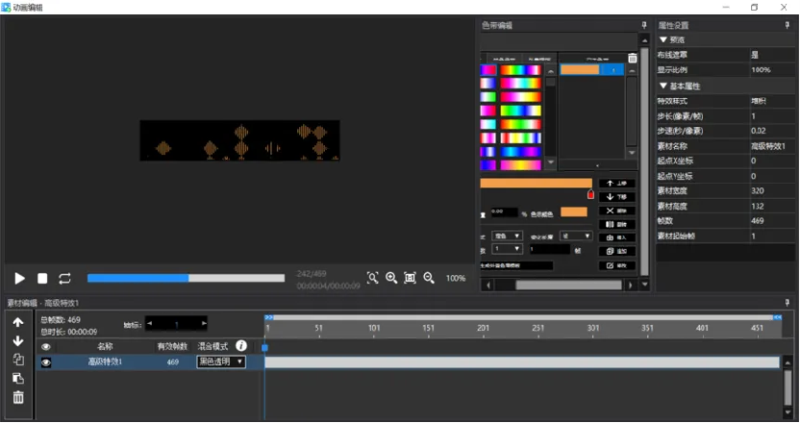This screenshot has width=800, height=423.
Task: Click the 下移 down-arrow button
Action: [617, 197]
